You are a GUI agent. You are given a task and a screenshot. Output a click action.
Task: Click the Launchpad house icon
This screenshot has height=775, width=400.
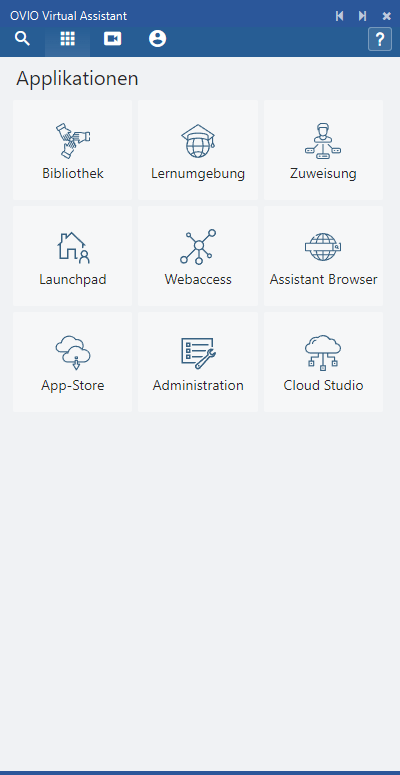click(x=73, y=247)
